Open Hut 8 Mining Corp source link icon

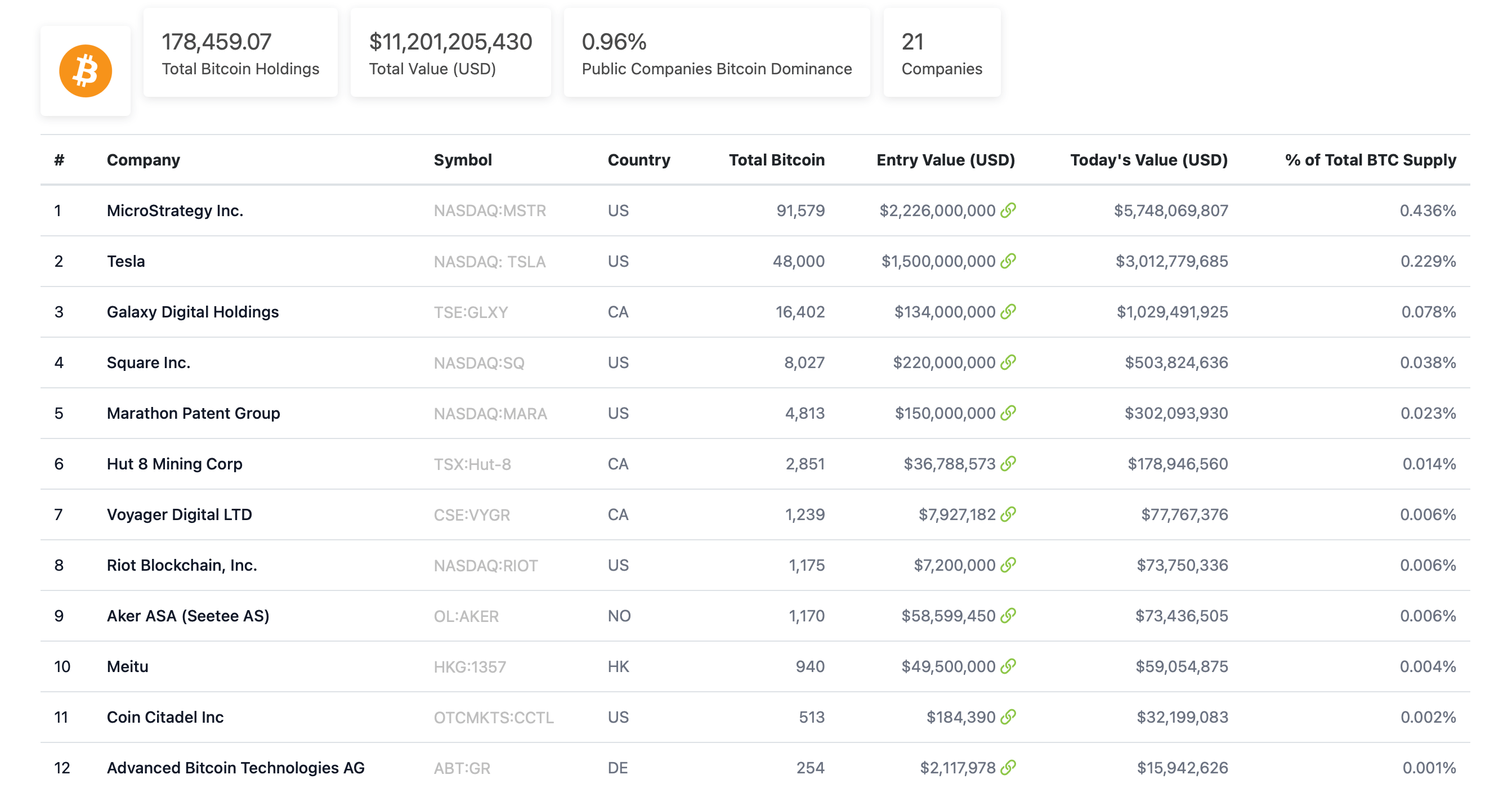pyautogui.click(x=1008, y=464)
